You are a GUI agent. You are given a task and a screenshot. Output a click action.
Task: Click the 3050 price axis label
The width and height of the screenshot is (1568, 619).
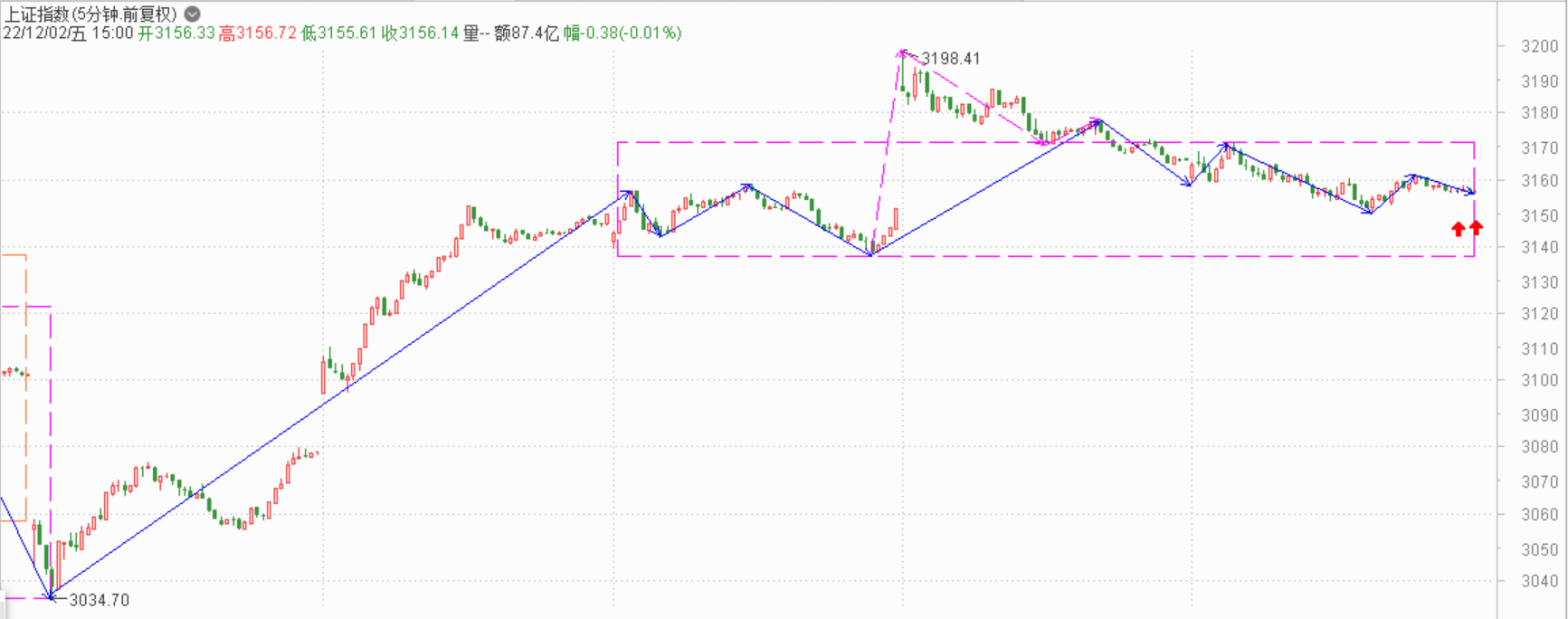1540,549
